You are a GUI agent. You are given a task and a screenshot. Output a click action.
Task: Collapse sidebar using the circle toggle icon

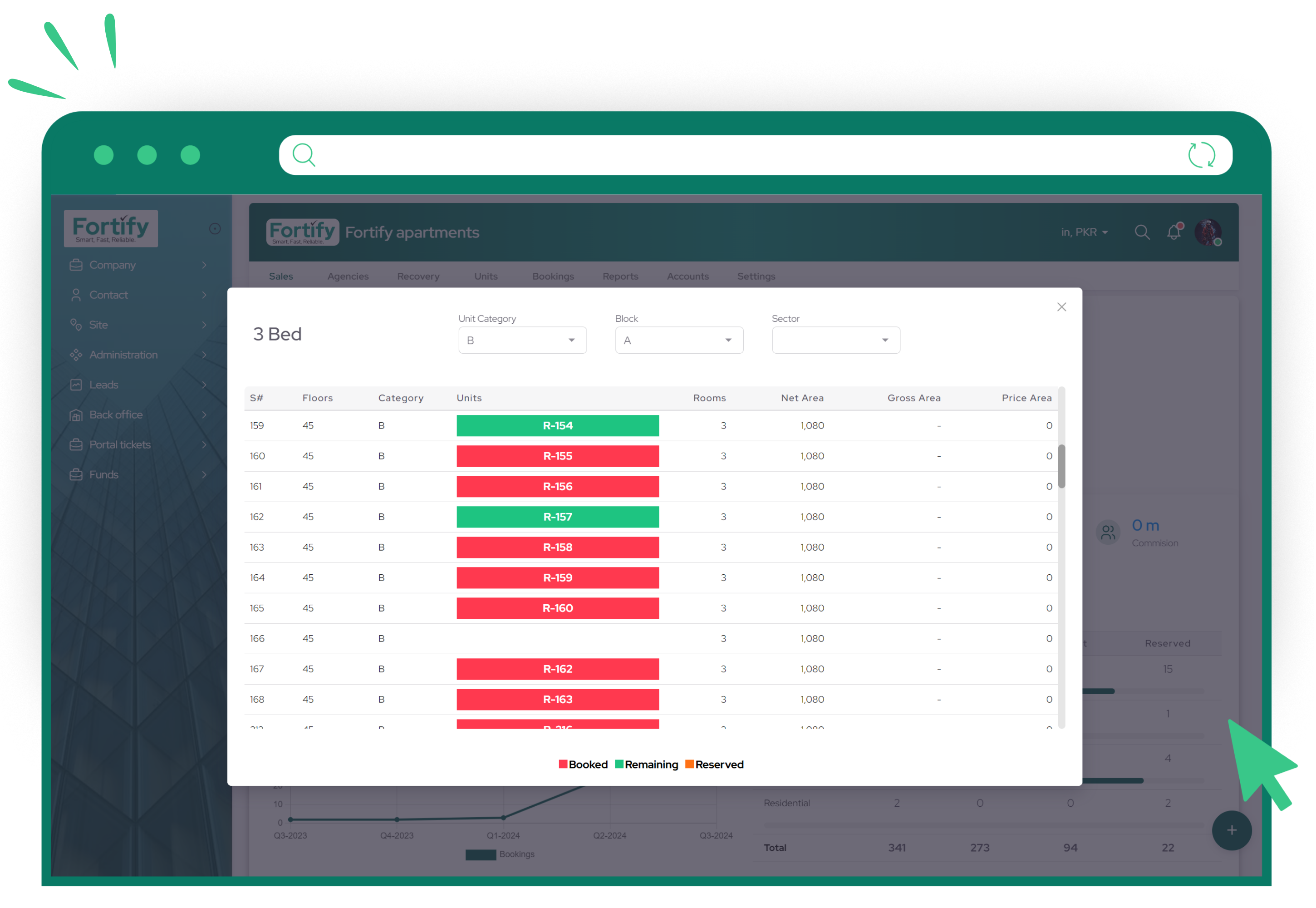pos(215,229)
